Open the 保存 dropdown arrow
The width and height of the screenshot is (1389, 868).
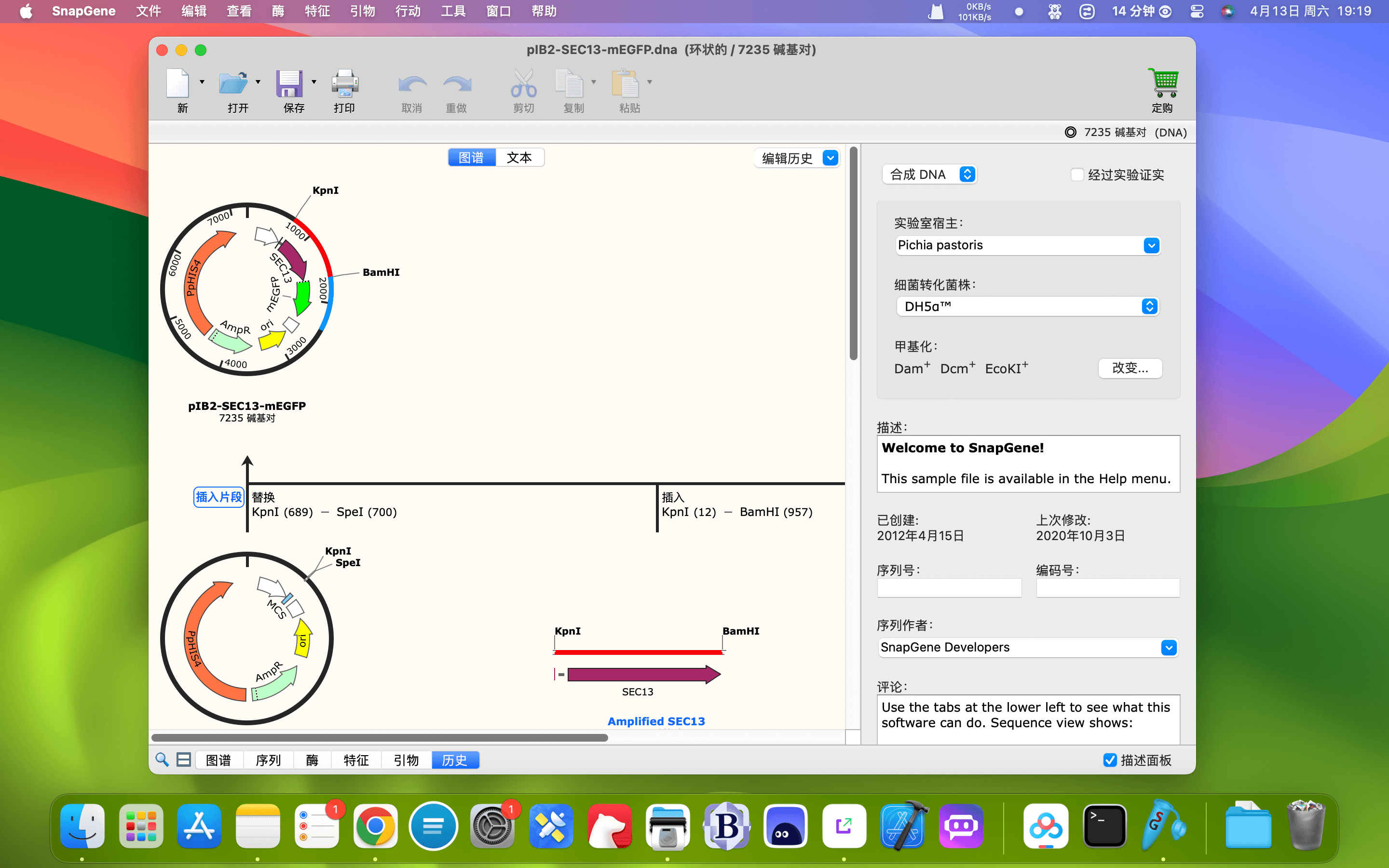point(314,82)
